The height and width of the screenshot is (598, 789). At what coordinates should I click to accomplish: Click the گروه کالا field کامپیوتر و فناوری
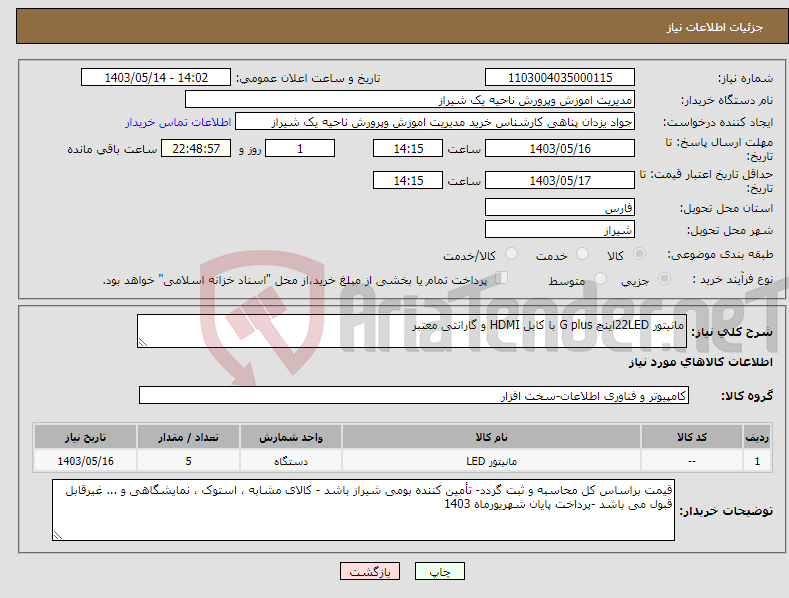pos(414,396)
